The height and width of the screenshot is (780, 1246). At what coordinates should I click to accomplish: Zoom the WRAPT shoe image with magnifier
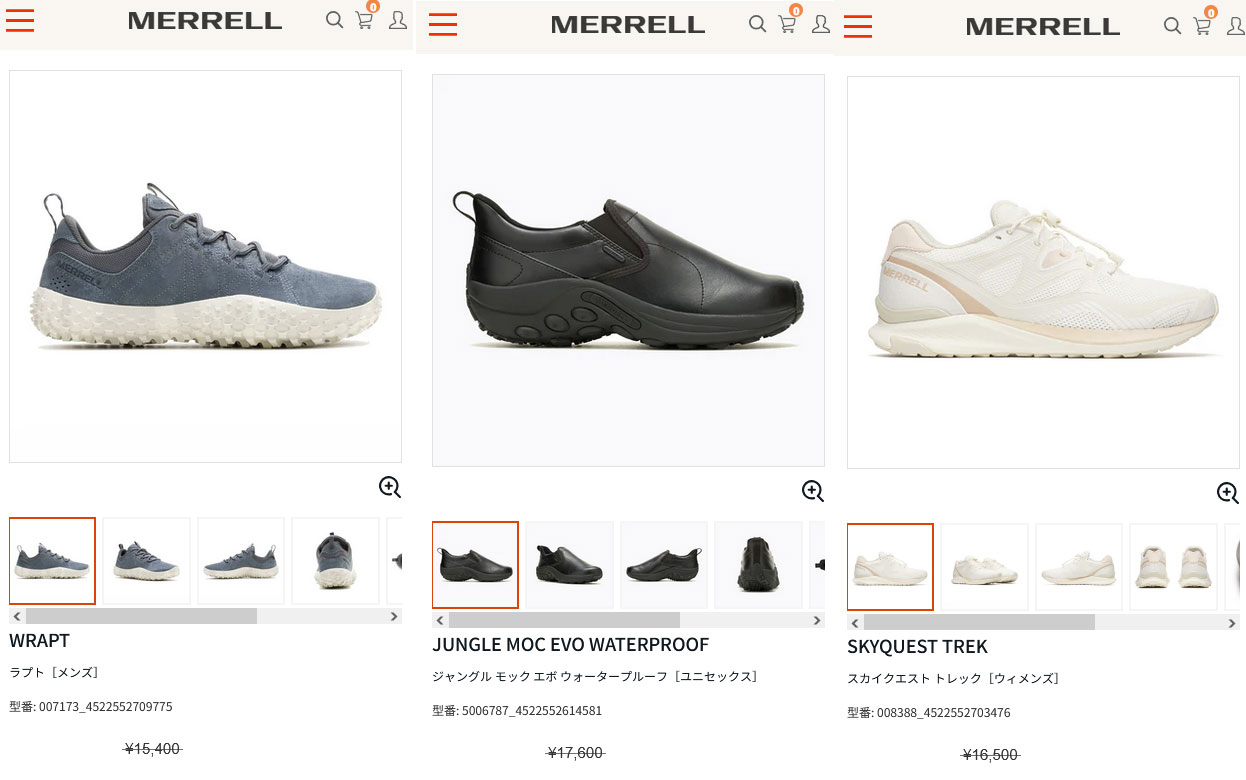coord(390,487)
